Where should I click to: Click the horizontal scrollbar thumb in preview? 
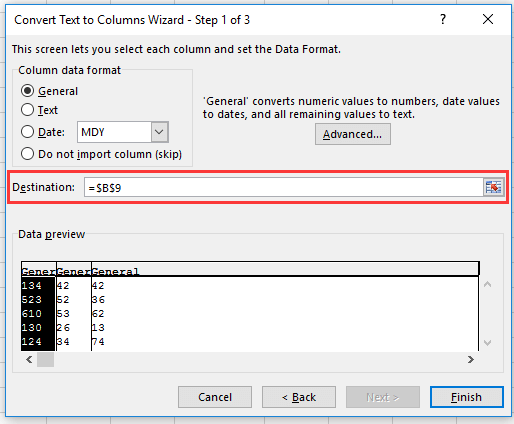point(45,359)
